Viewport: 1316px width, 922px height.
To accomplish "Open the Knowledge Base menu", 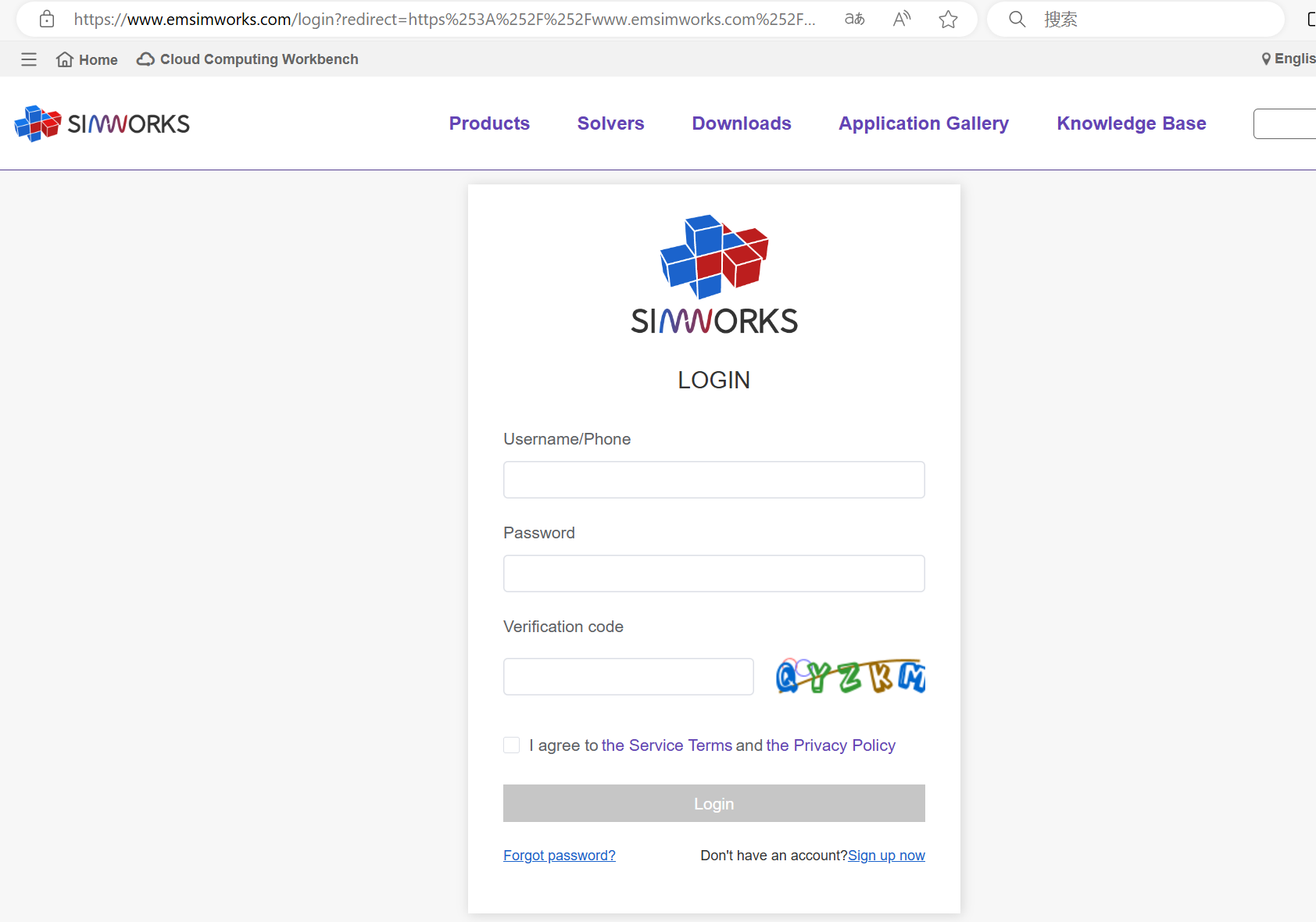I will (1132, 123).
